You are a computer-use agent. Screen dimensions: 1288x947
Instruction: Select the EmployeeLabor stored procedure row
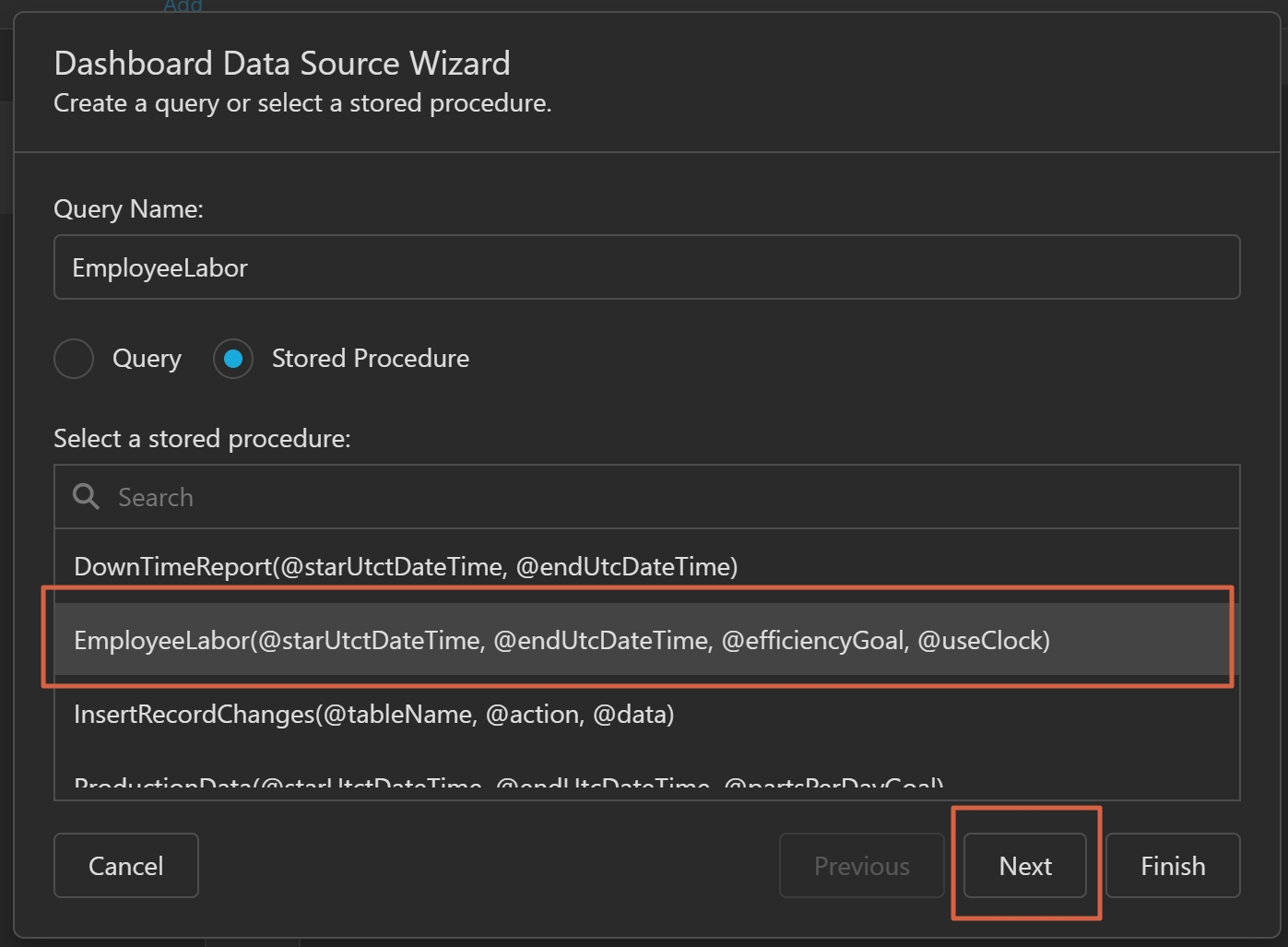click(561, 640)
